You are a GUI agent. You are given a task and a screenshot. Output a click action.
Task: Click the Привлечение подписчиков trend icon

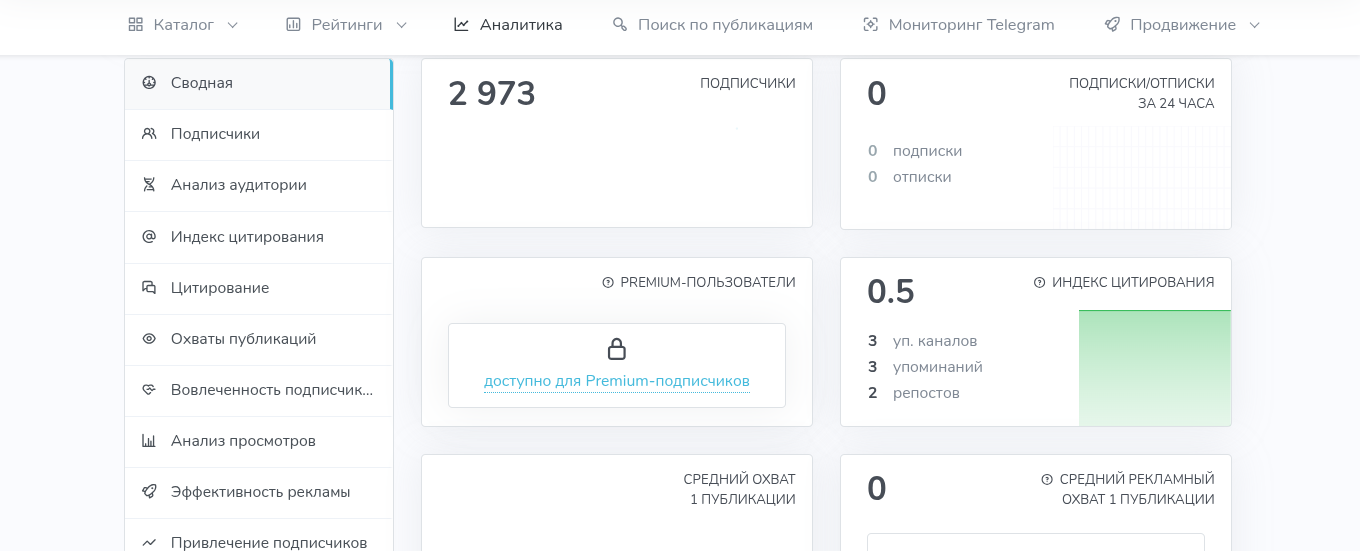click(x=149, y=543)
